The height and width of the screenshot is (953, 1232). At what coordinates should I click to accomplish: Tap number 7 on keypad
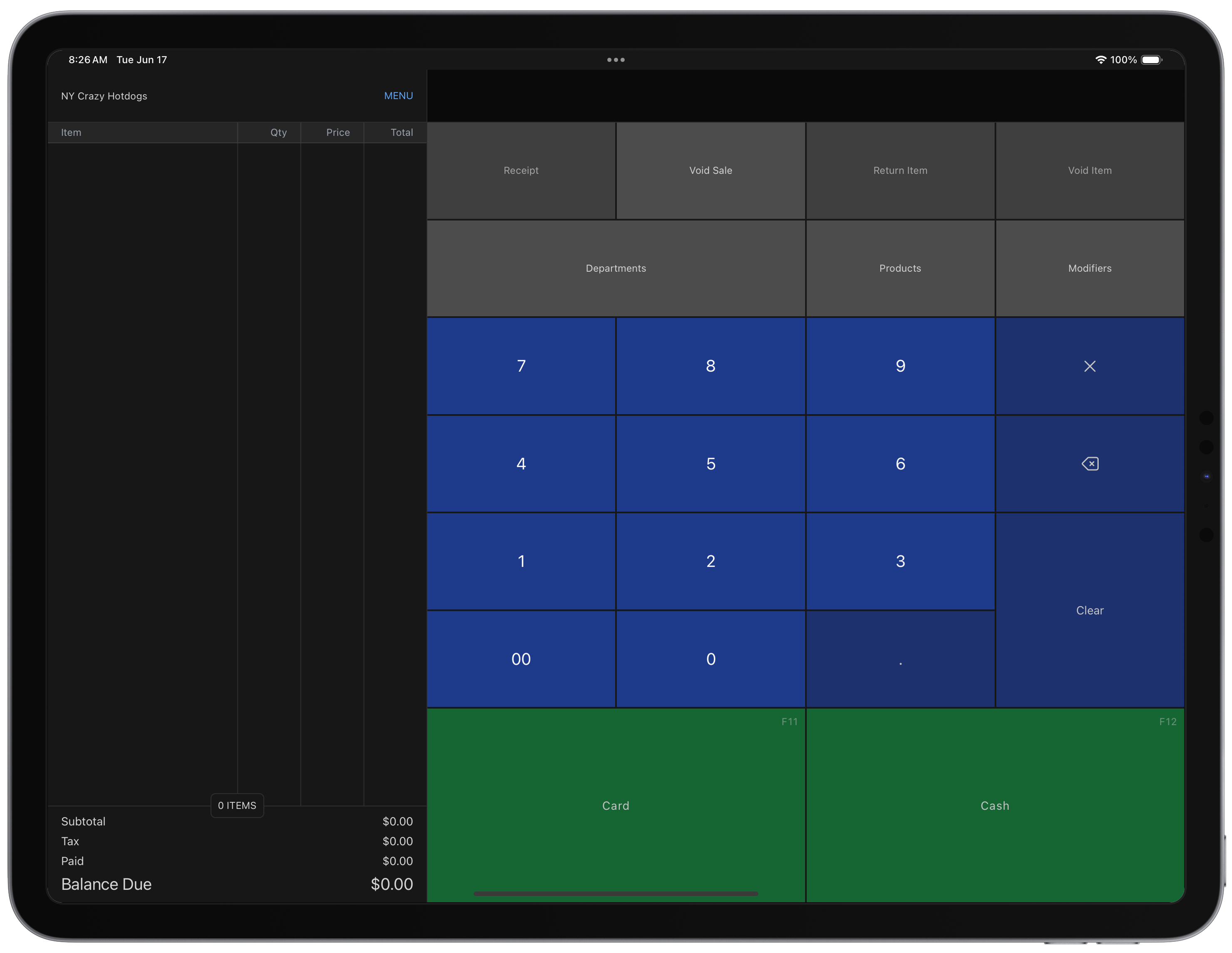click(521, 366)
